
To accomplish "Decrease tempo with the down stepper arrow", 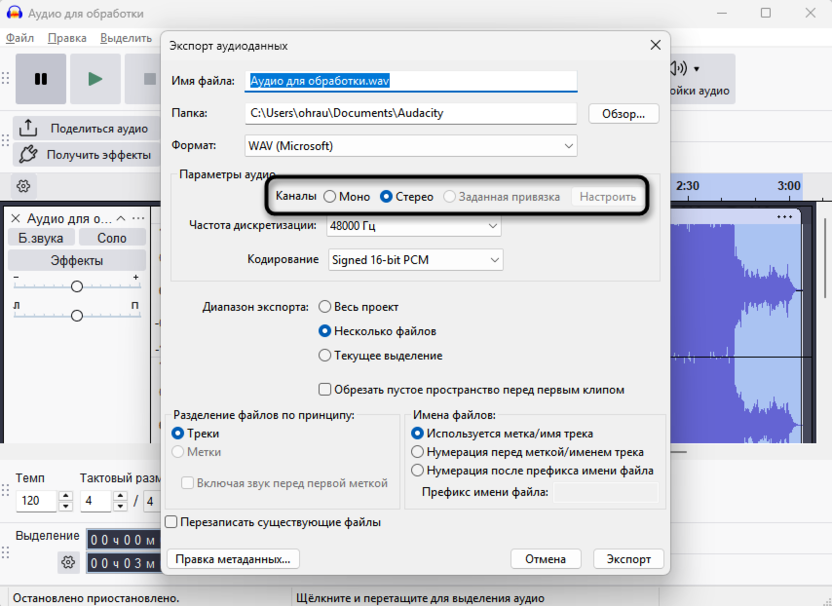I will (65, 506).
